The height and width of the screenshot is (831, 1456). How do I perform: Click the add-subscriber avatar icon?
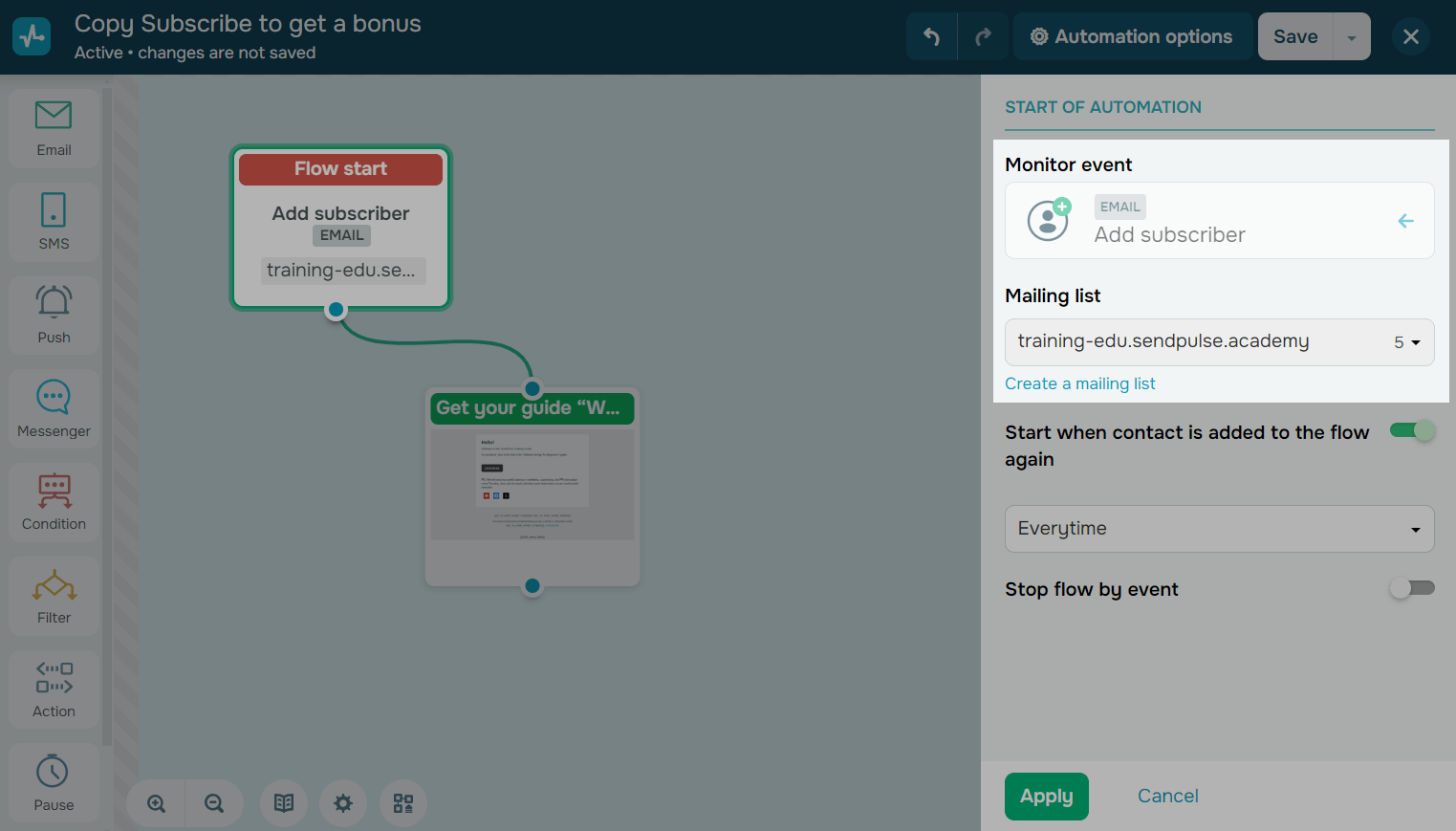click(1049, 220)
